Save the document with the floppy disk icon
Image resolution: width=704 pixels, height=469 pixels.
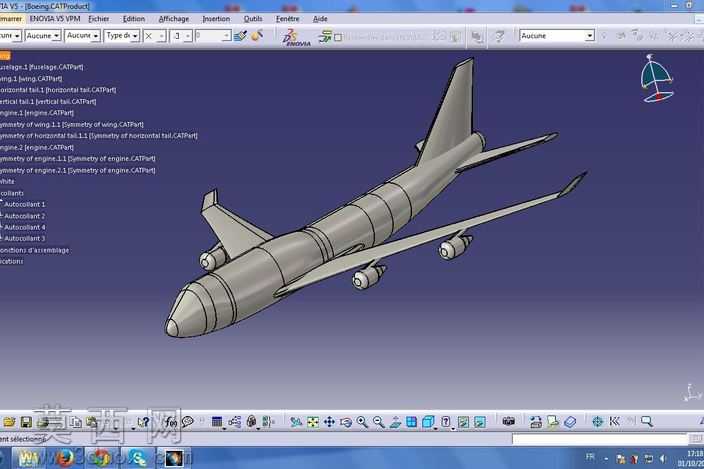pos(26,422)
